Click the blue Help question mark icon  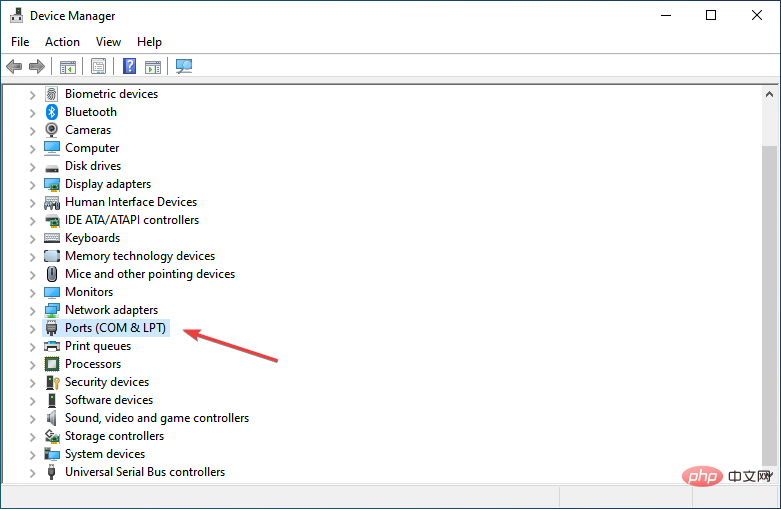point(130,66)
